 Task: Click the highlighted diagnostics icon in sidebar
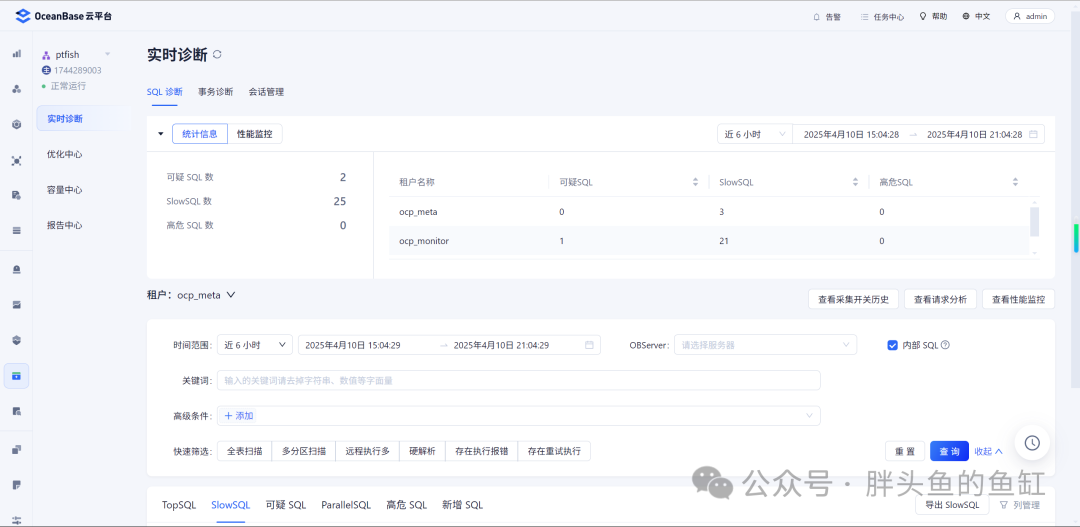17,376
